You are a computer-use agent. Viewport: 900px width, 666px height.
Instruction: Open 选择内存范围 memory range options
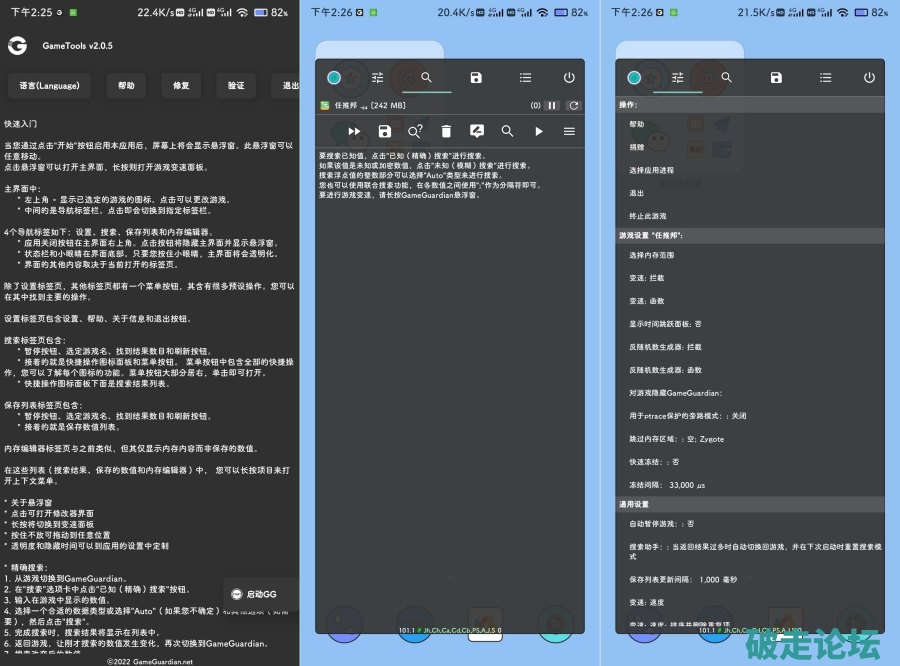click(658, 255)
